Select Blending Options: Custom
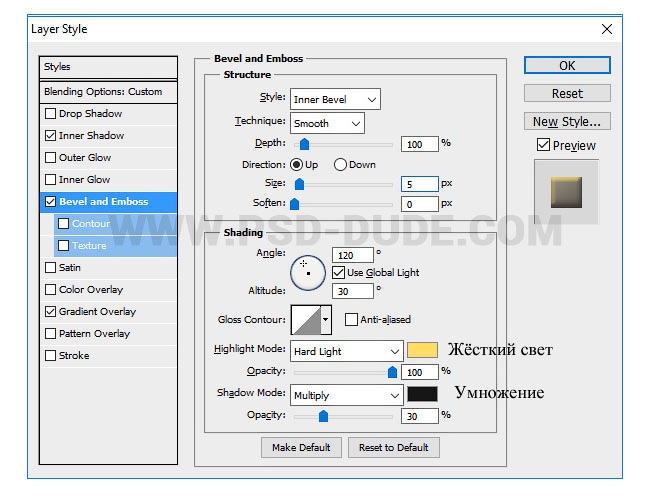The height and width of the screenshot is (496, 650). (108, 92)
